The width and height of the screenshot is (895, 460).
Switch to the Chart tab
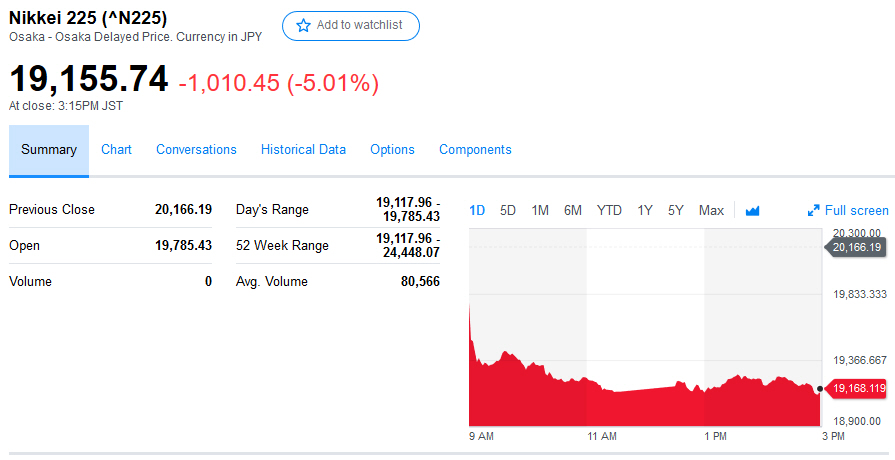(116, 150)
